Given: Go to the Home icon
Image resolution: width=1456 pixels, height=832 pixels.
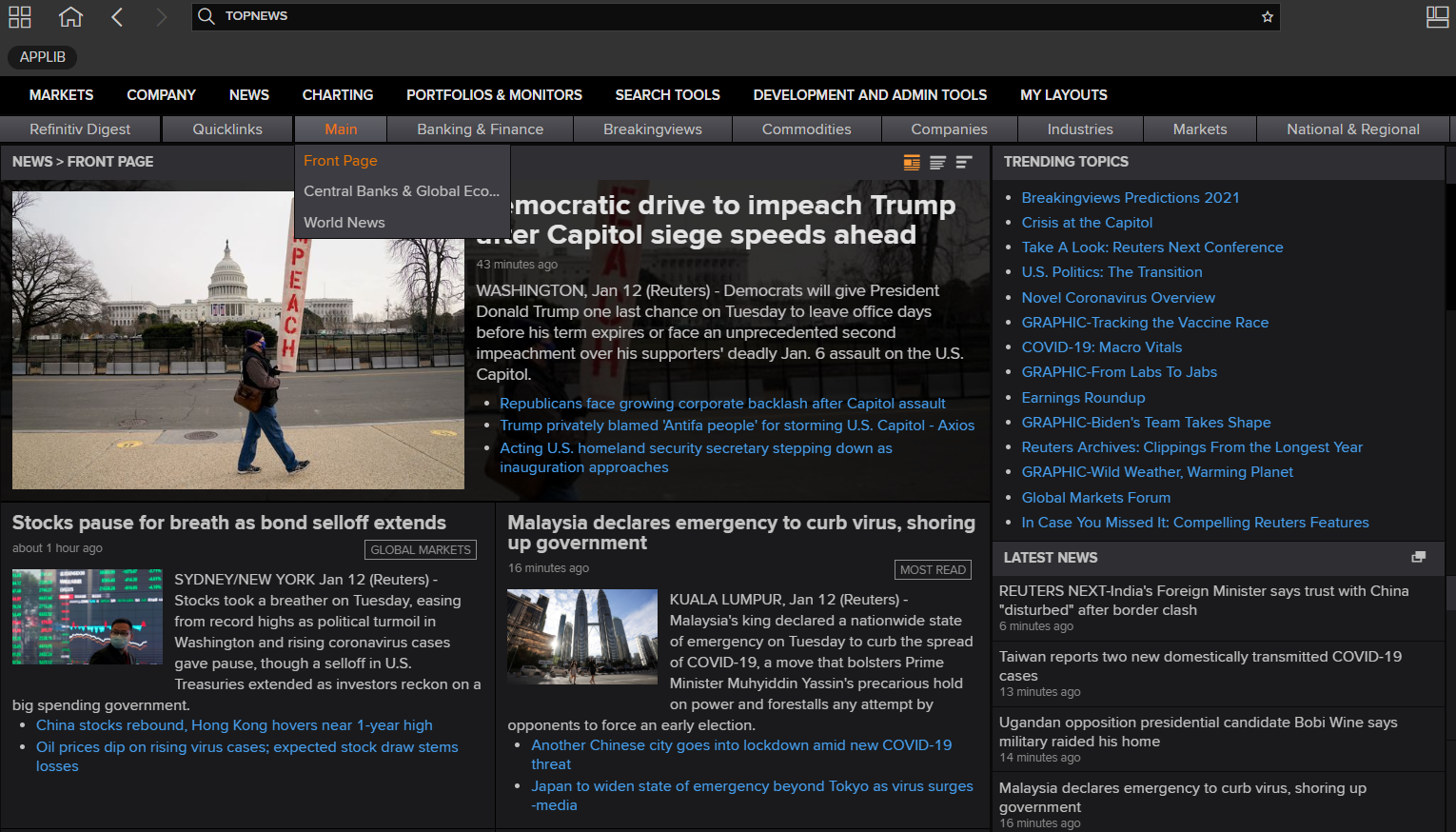Looking at the screenshot, I should click(x=70, y=16).
